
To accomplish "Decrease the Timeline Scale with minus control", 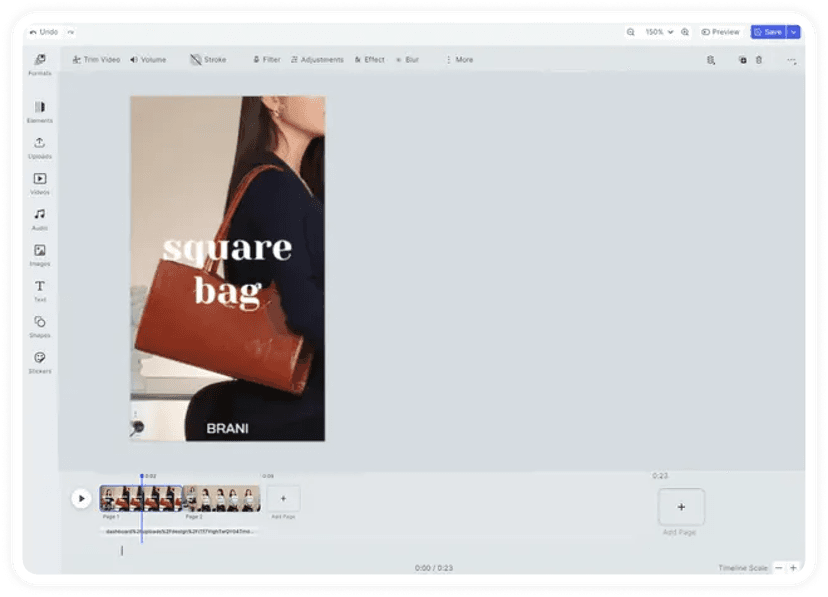I will (779, 565).
